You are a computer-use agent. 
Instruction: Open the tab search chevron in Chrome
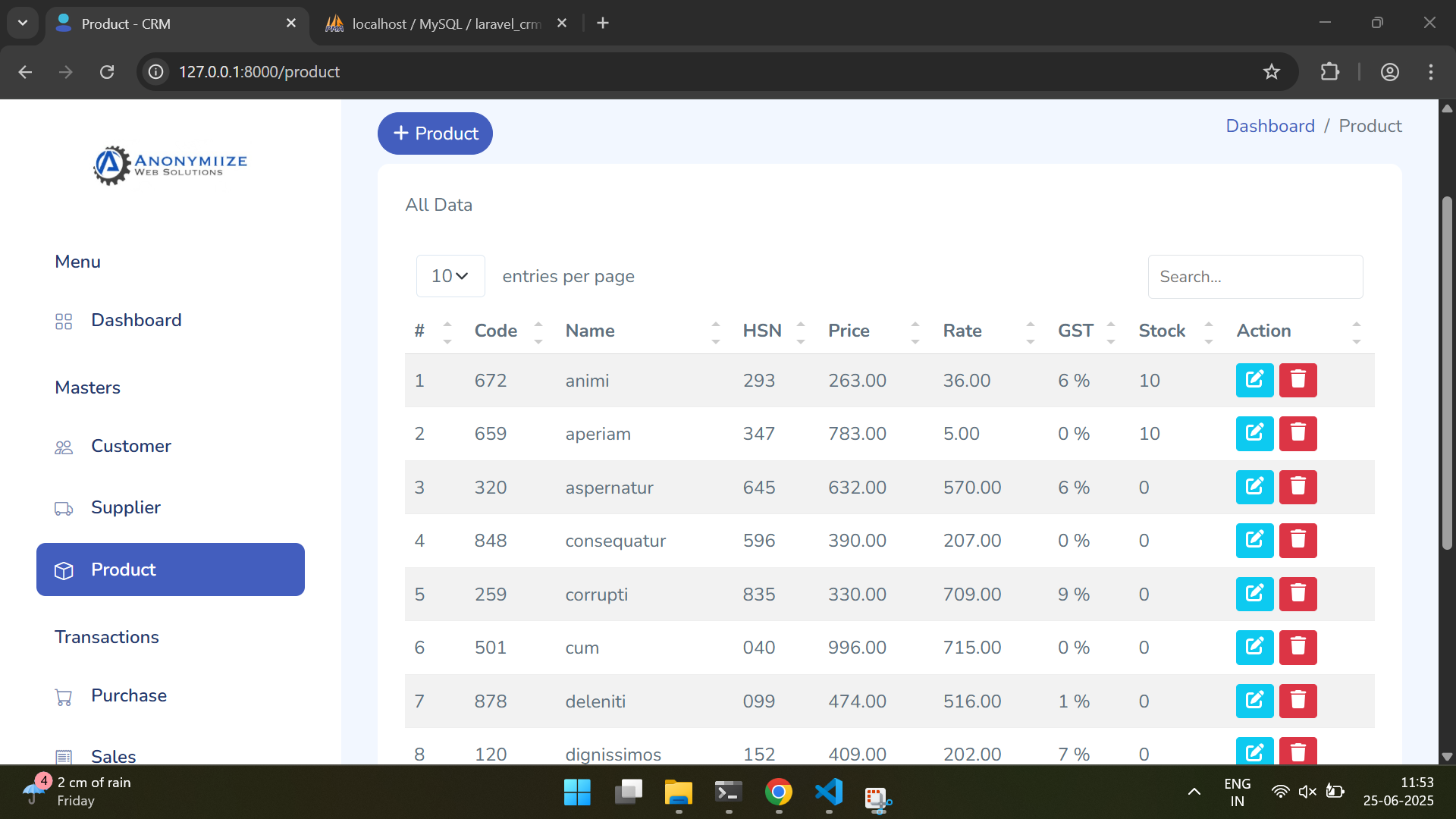click(x=23, y=23)
